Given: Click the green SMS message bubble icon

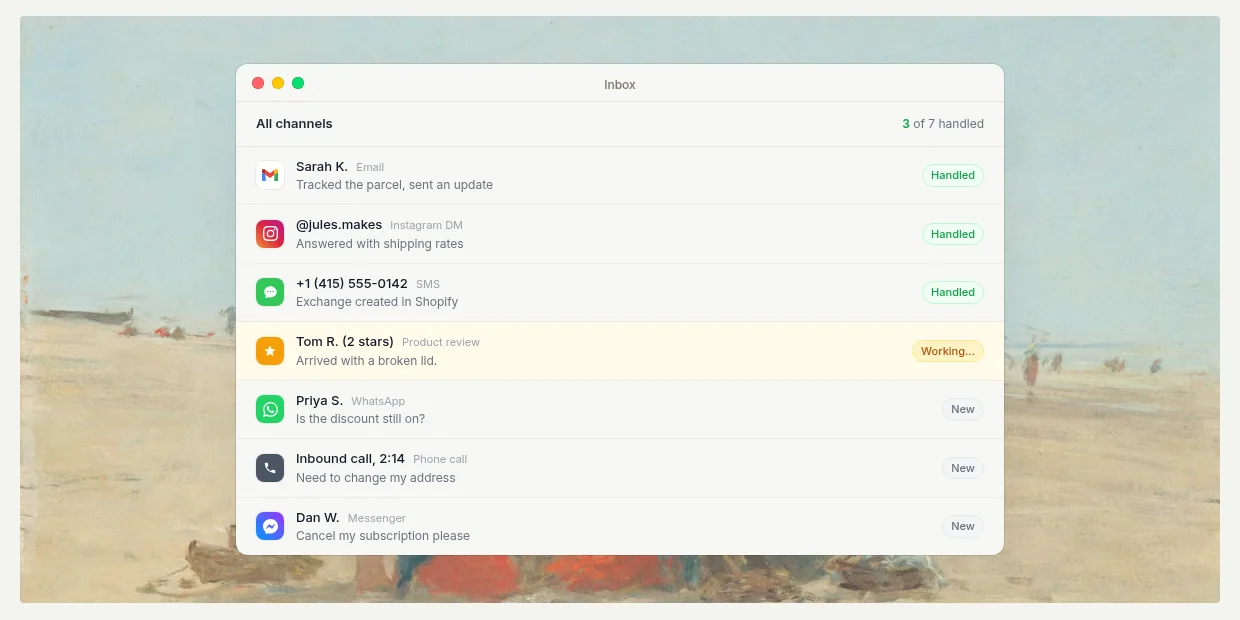Looking at the screenshot, I should coord(270,292).
